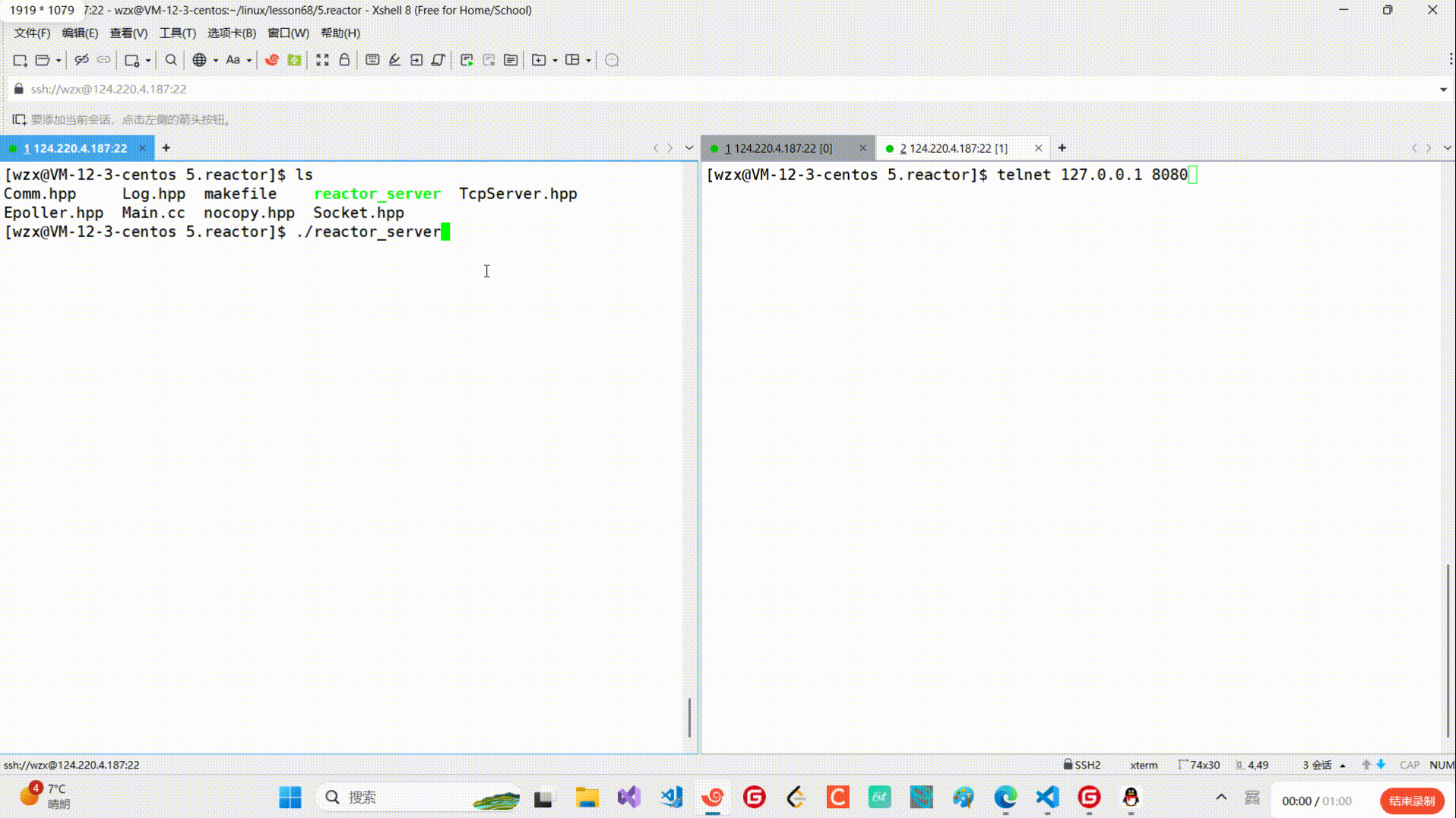
Task: Open Microsoft Edge from the taskbar
Action: (x=1005, y=797)
